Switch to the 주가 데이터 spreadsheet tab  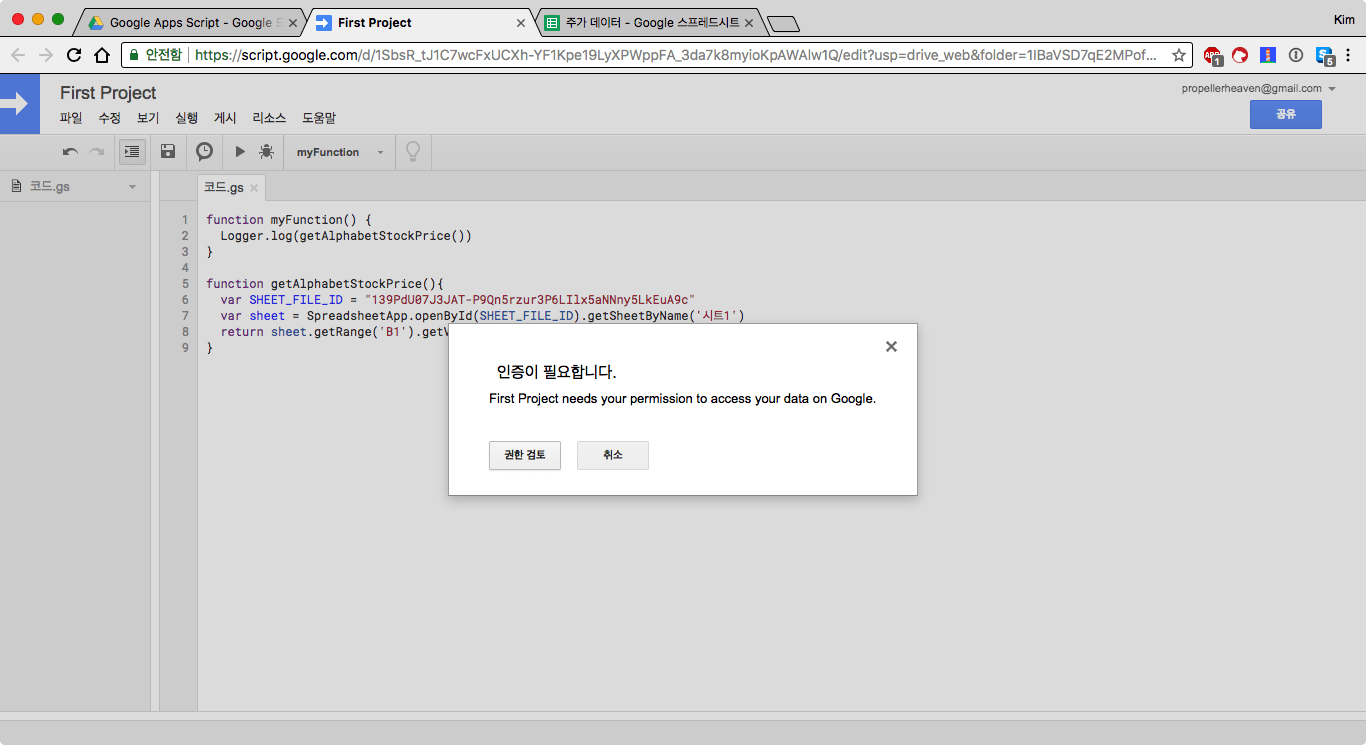tap(647, 22)
